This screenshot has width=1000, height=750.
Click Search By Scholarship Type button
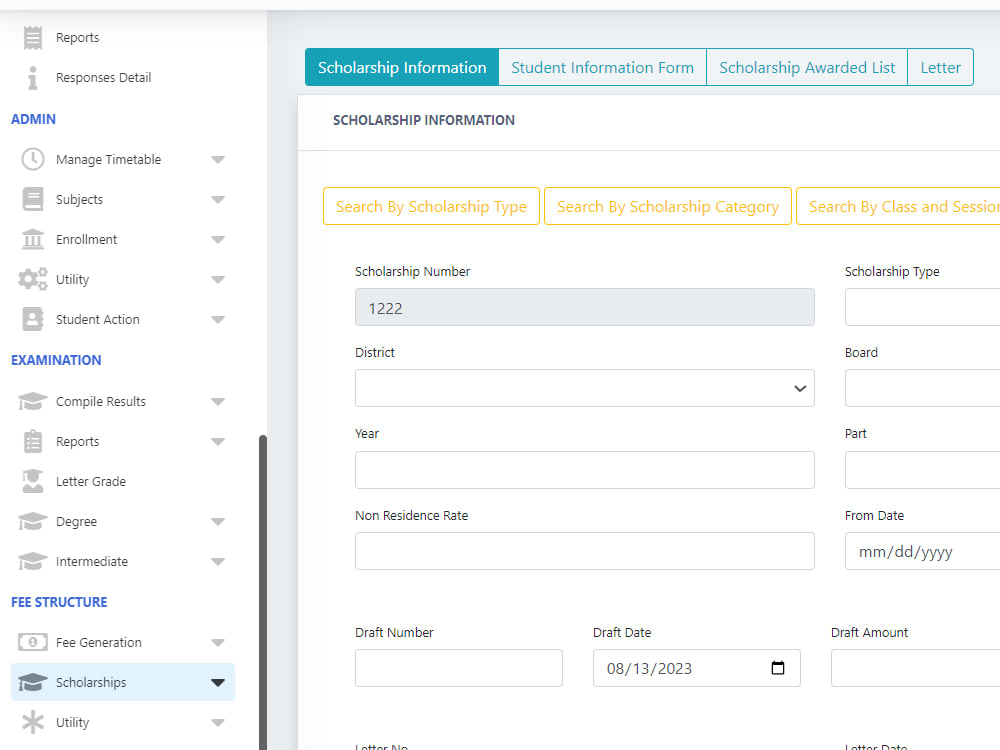tap(431, 206)
